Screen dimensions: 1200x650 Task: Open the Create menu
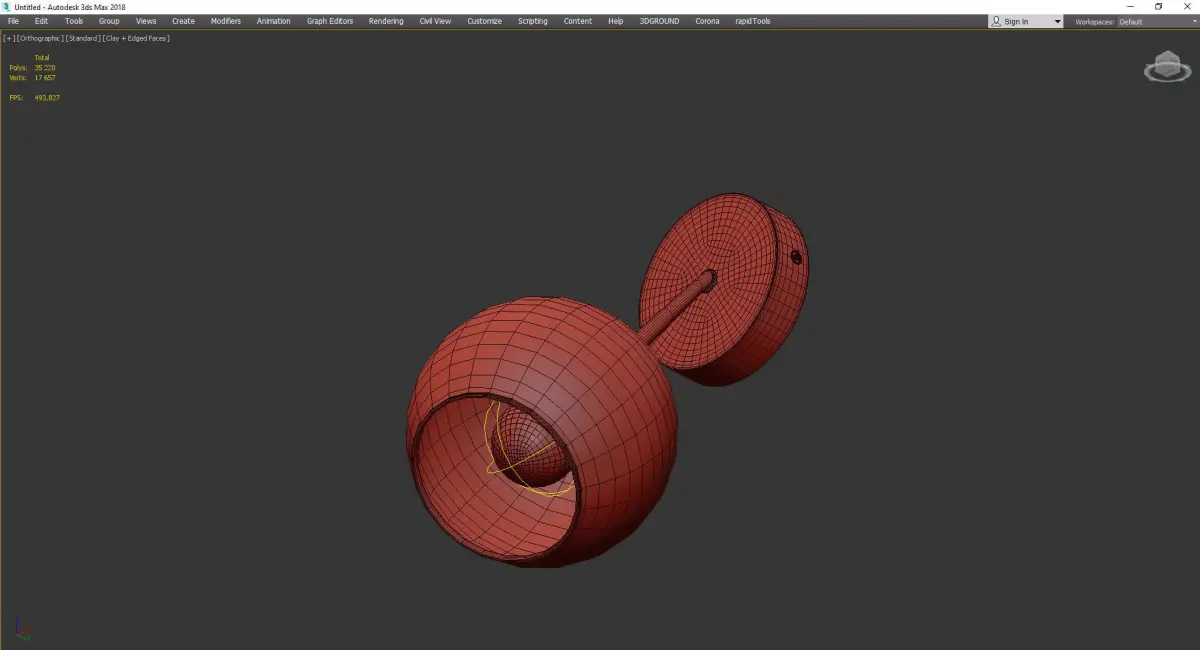[x=183, y=21]
